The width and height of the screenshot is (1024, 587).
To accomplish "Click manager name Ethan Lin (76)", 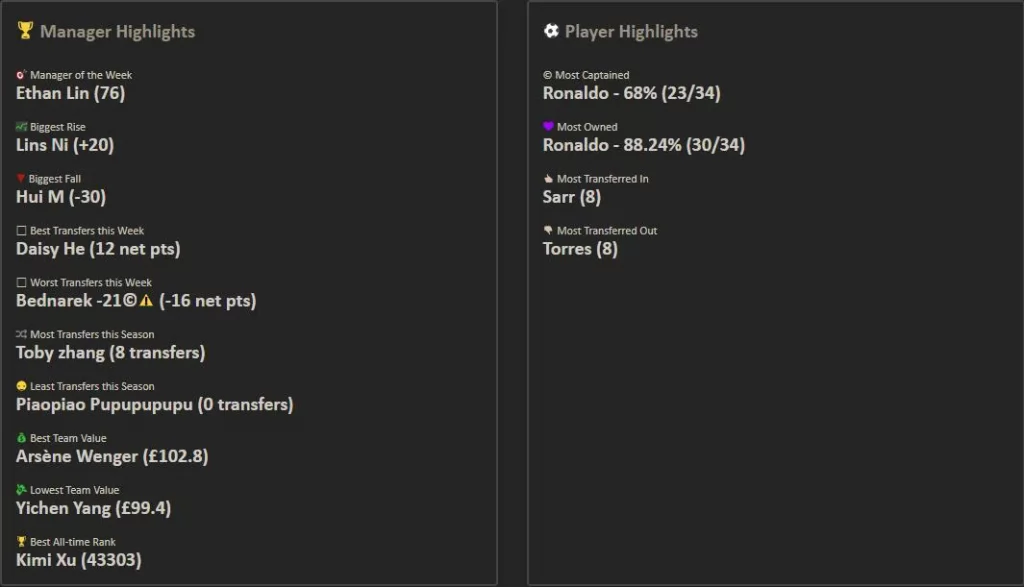I will 70,93.
